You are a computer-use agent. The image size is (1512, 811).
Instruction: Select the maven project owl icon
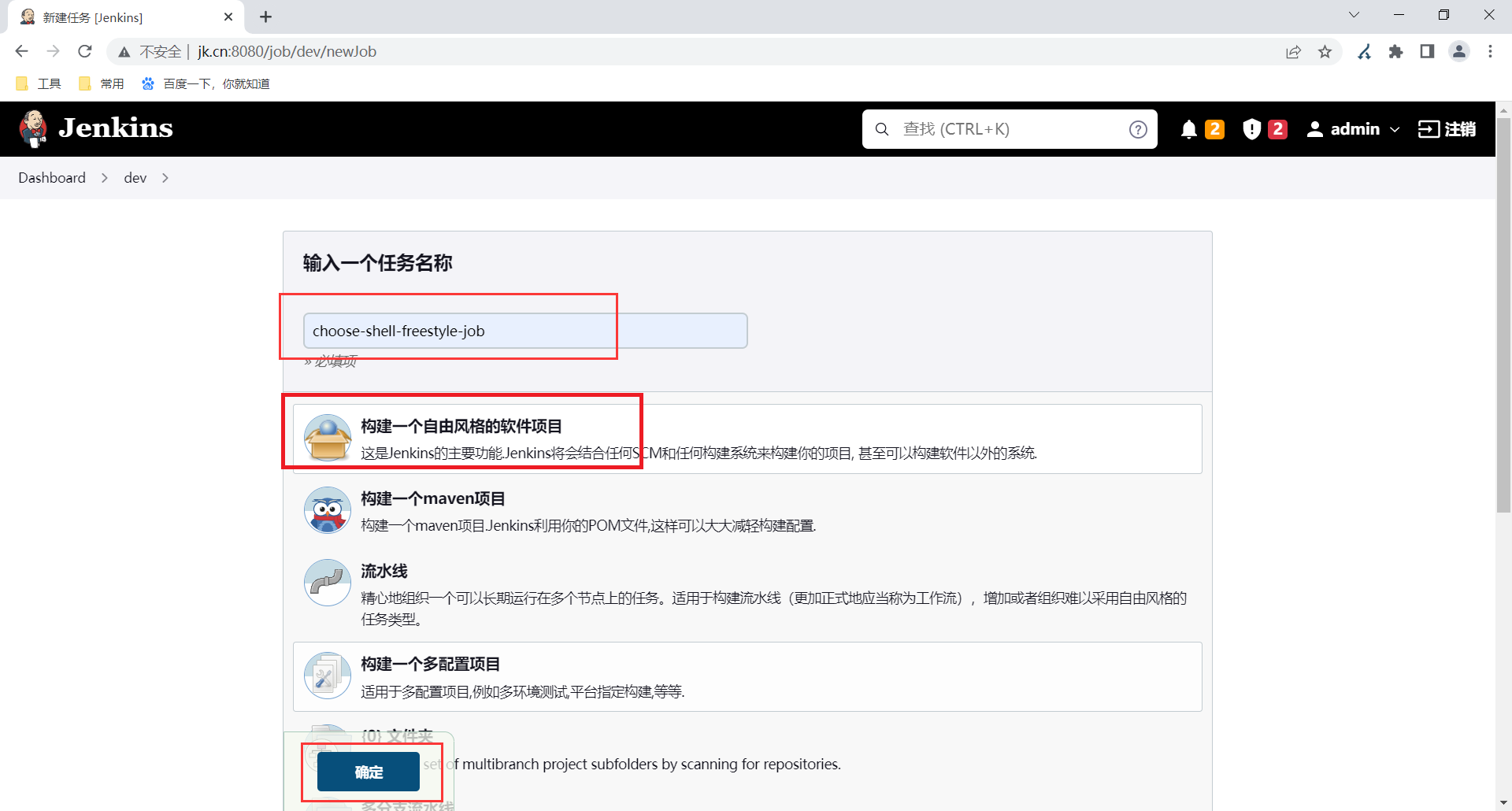328,510
